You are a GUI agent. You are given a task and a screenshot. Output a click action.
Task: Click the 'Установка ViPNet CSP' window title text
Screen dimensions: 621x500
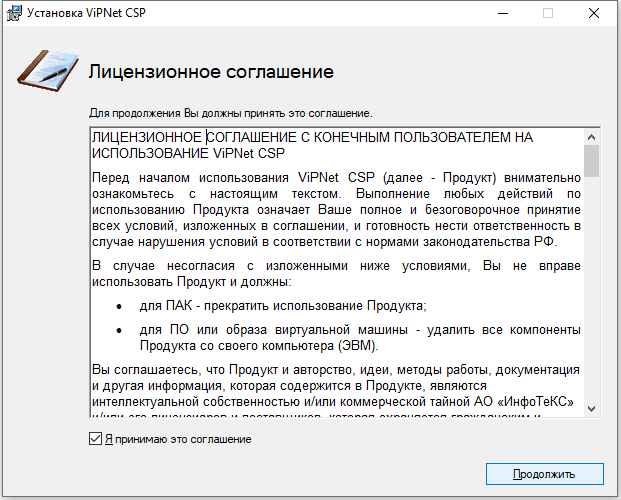click(86, 13)
